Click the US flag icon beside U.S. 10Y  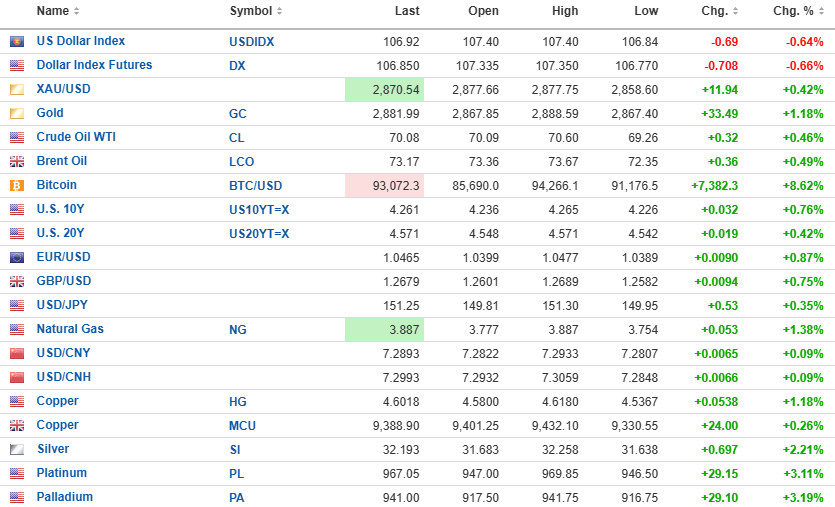point(17,209)
